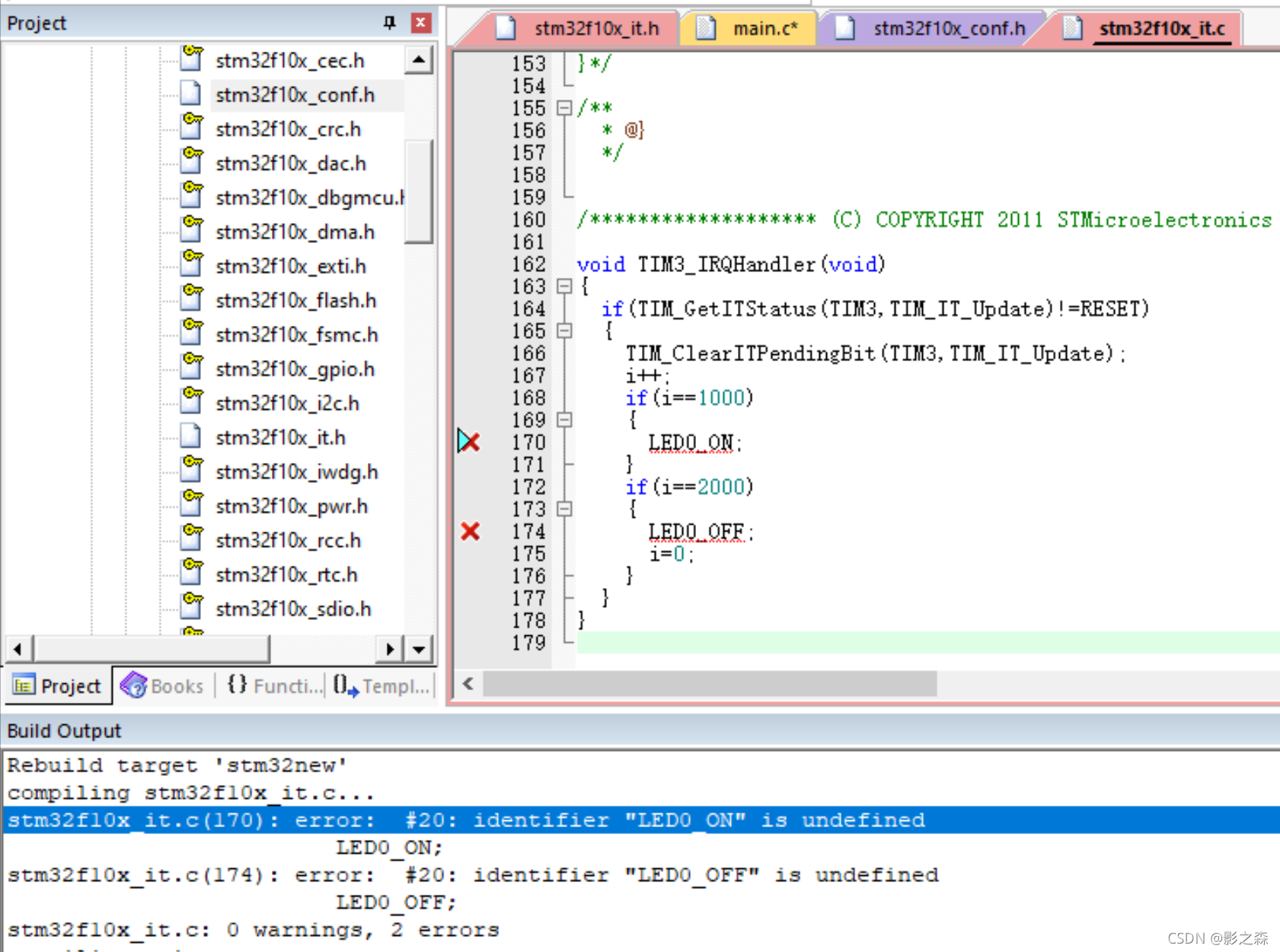Select LED0_ON undefined error line in Build Output
Screen dimensions: 1280x952
pos(641,820)
